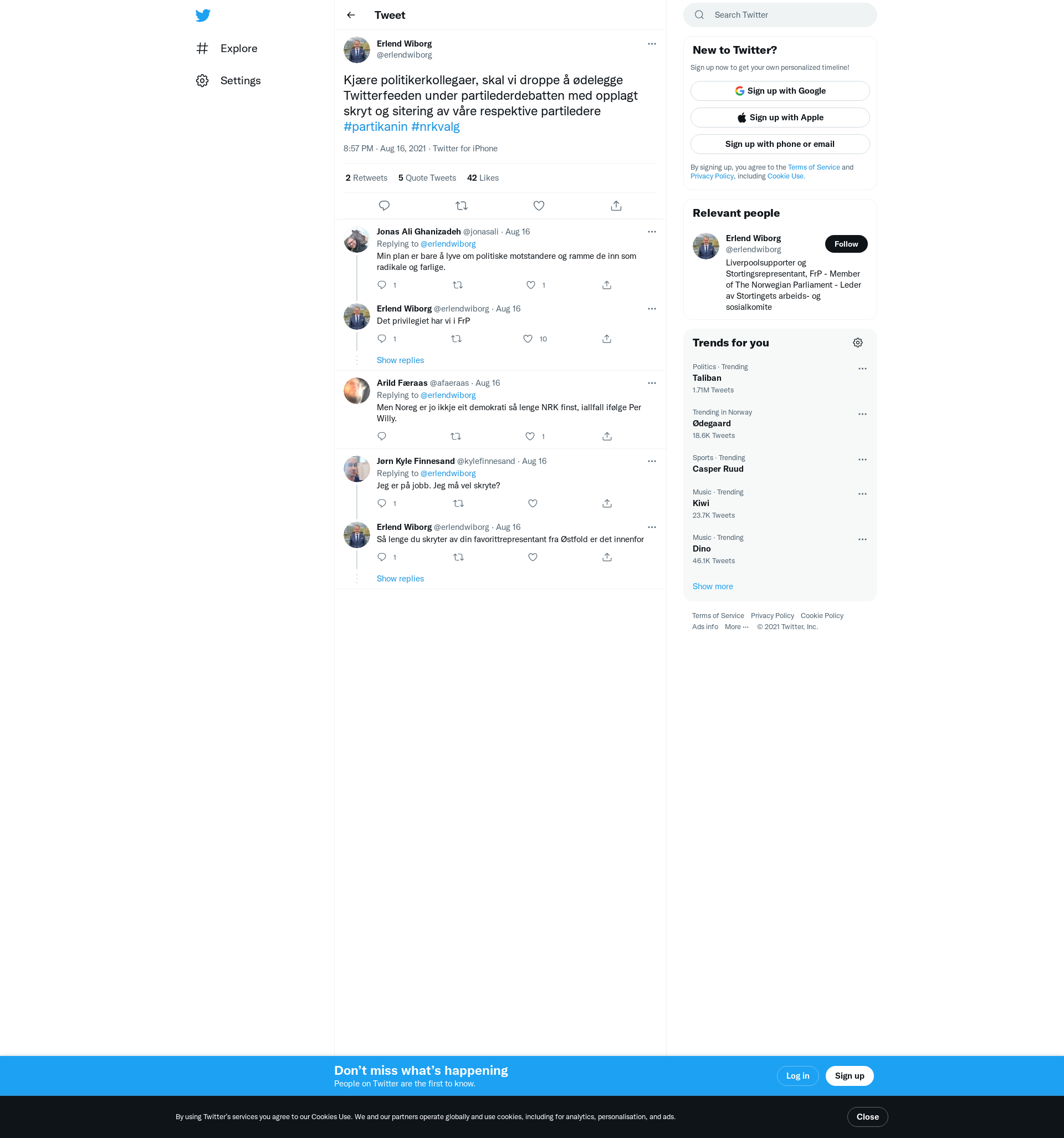This screenshot has height=1138, width=1064.
Task: Open Settings in left sidebar
Action: pyautogui.click(x=240, y=81)
